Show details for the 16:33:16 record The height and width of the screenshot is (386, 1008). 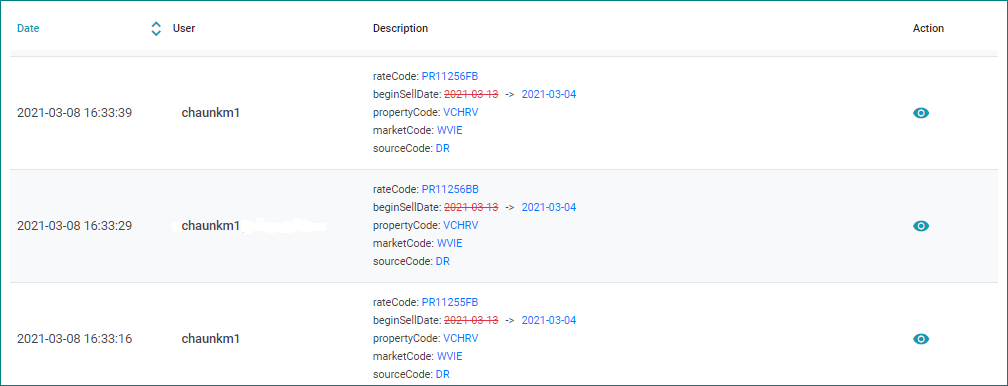click(x=921, y=339)
